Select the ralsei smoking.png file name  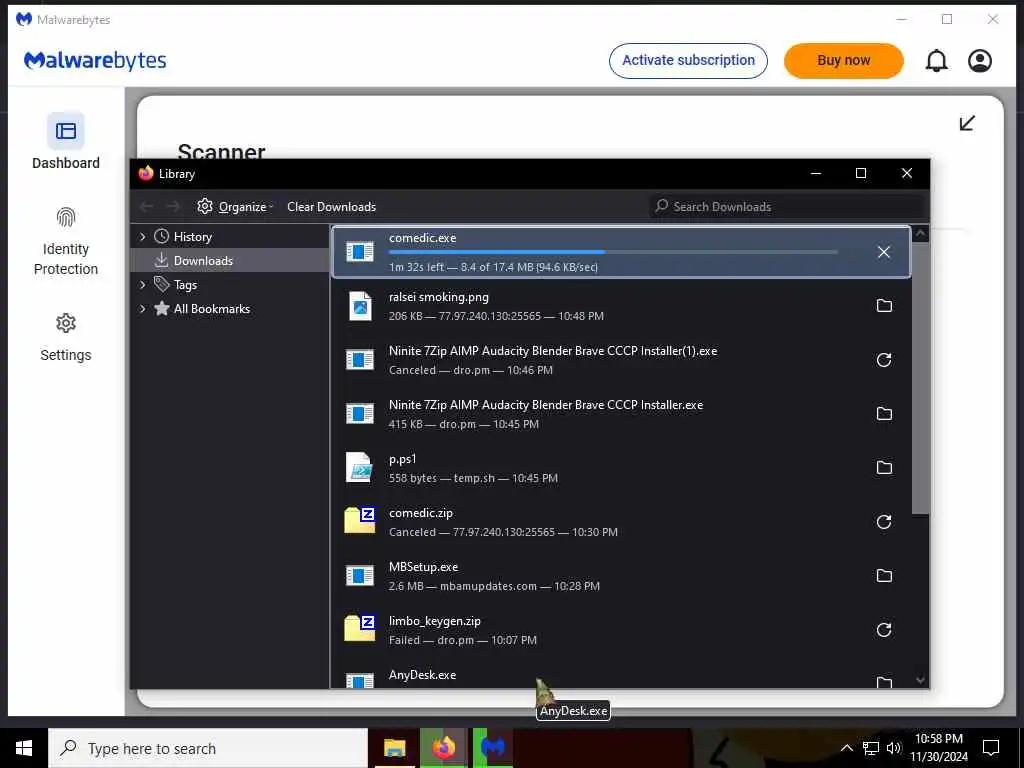click(438, 297)
